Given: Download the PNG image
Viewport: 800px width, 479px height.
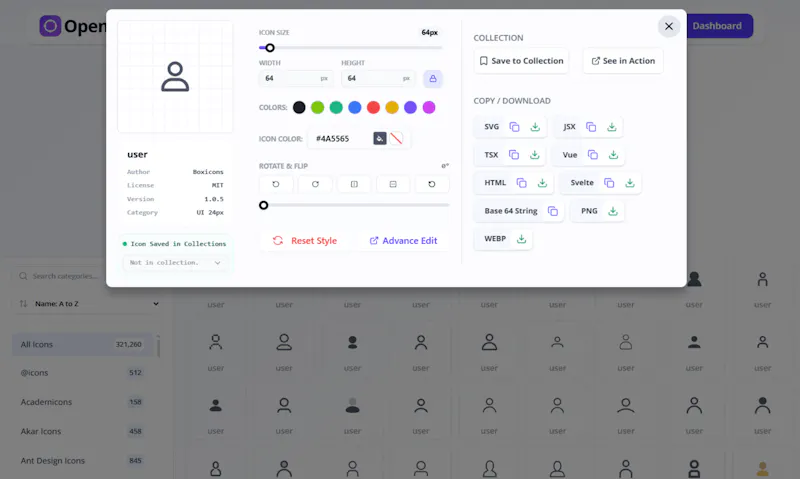Looking at the screenshot, I should point(613,211).
